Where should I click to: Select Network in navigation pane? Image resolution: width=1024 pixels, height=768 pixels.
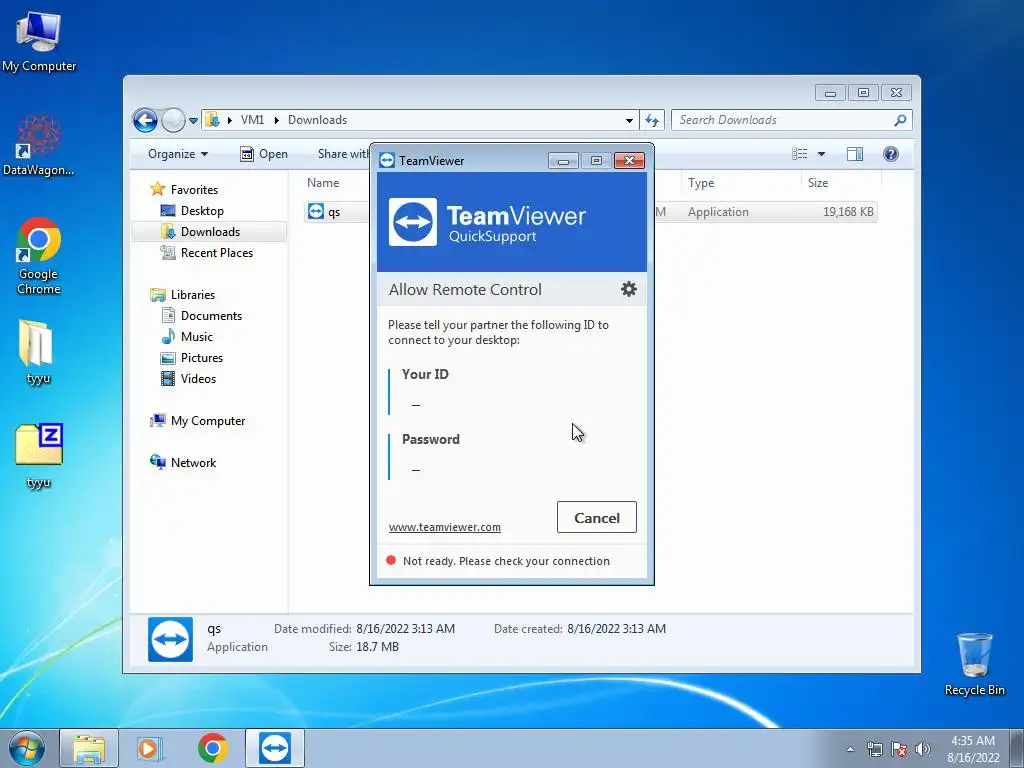coord(193,463)
